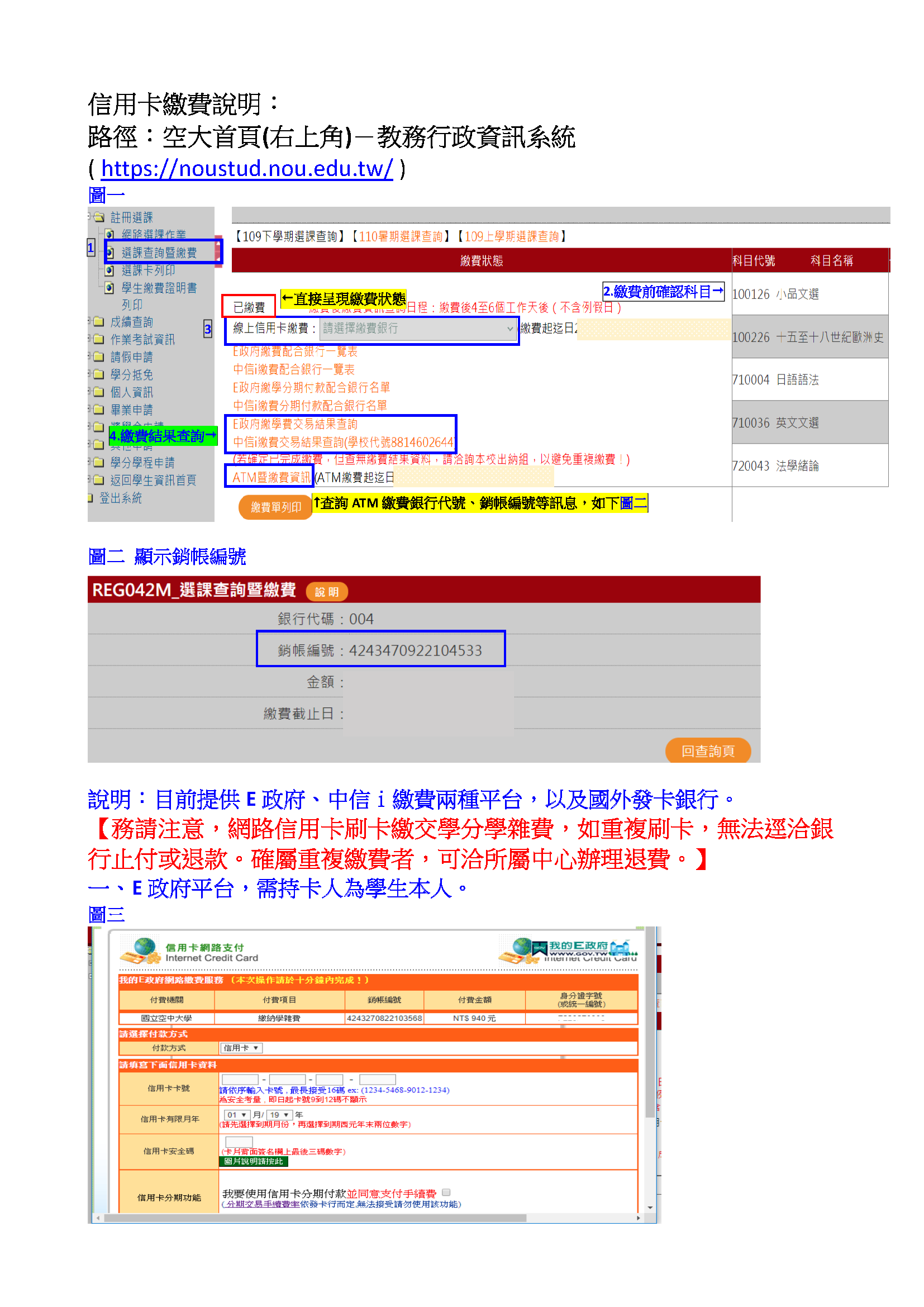Click the first credit card number field
Screen dimensions: 924x1307
tap(240, 1080)
